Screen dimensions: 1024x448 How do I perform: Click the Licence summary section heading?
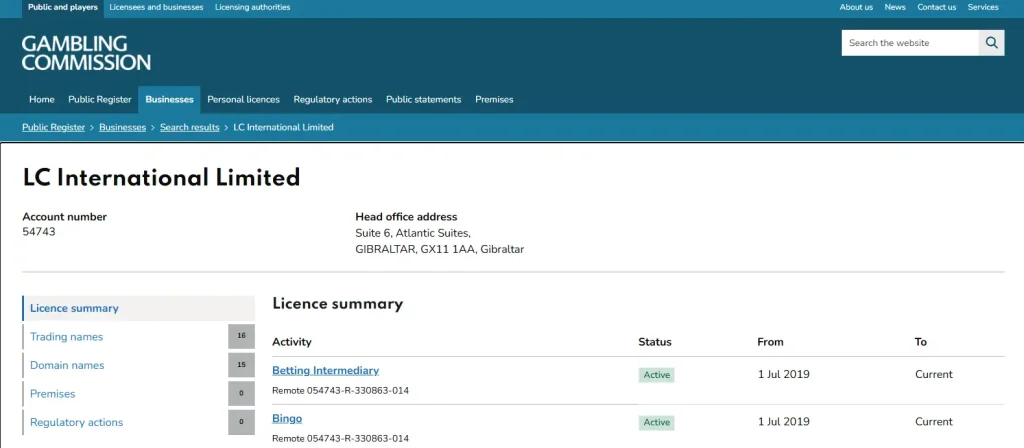point(338,304)
